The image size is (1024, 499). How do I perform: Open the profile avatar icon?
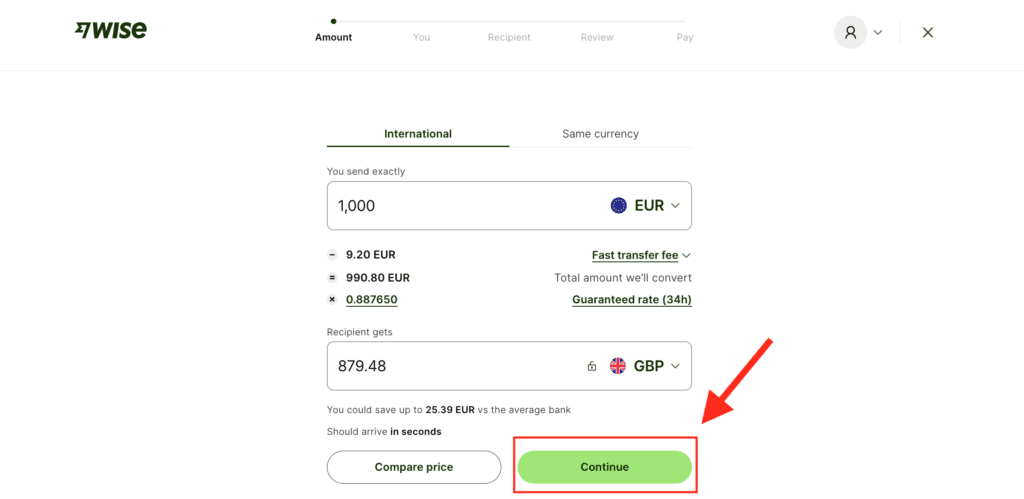click(850, 32)
